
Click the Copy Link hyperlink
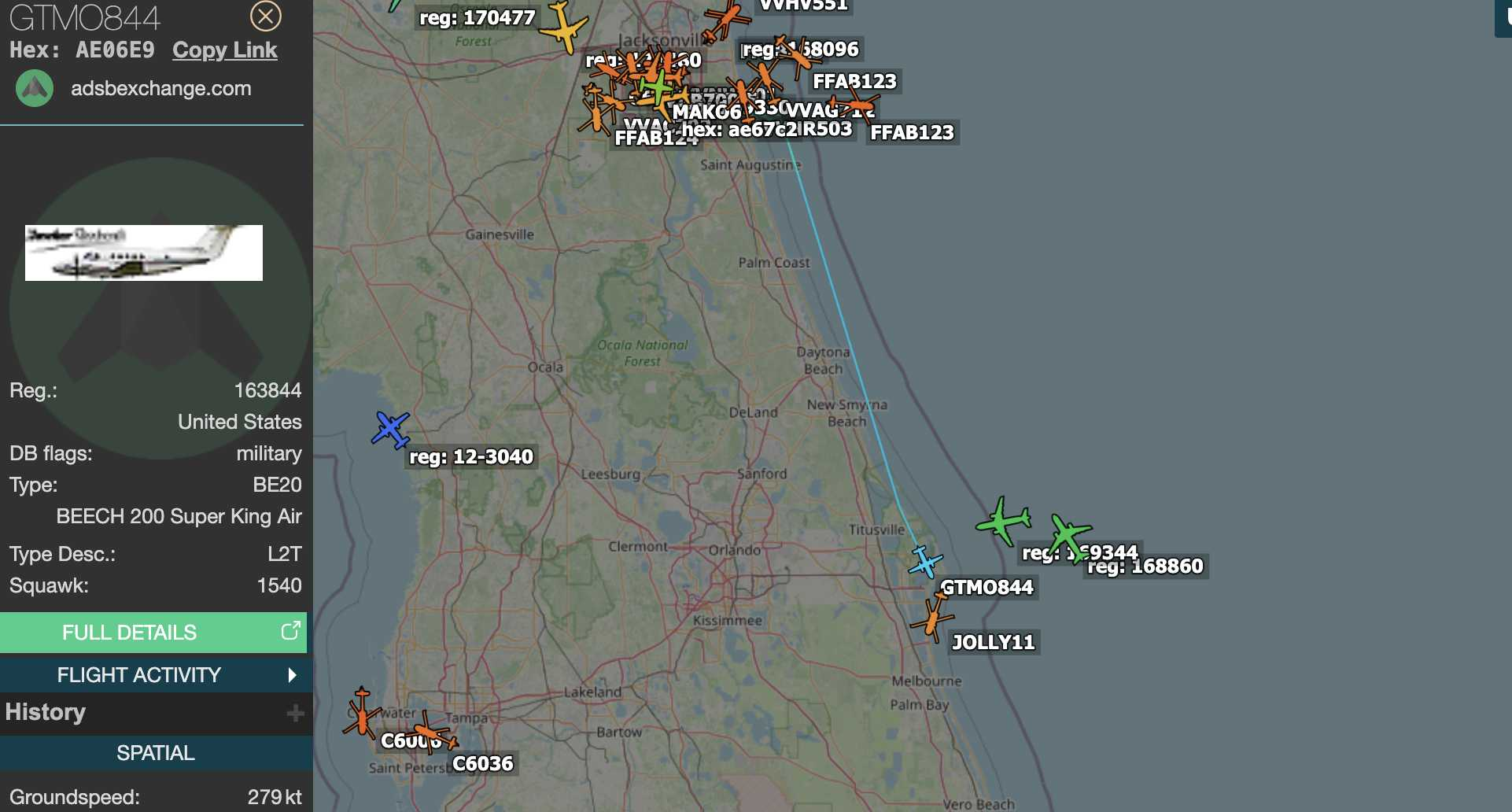224,50
